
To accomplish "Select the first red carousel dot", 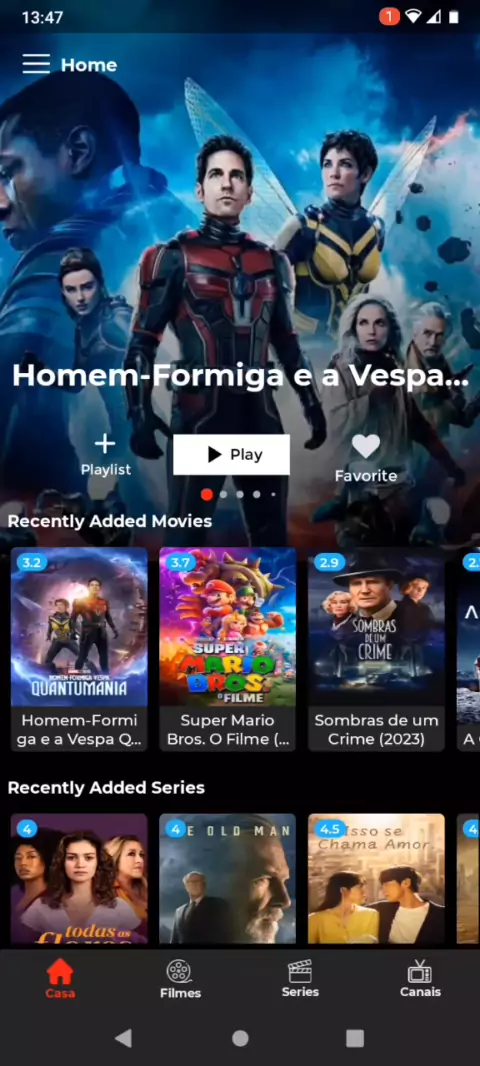I will 207,494.
